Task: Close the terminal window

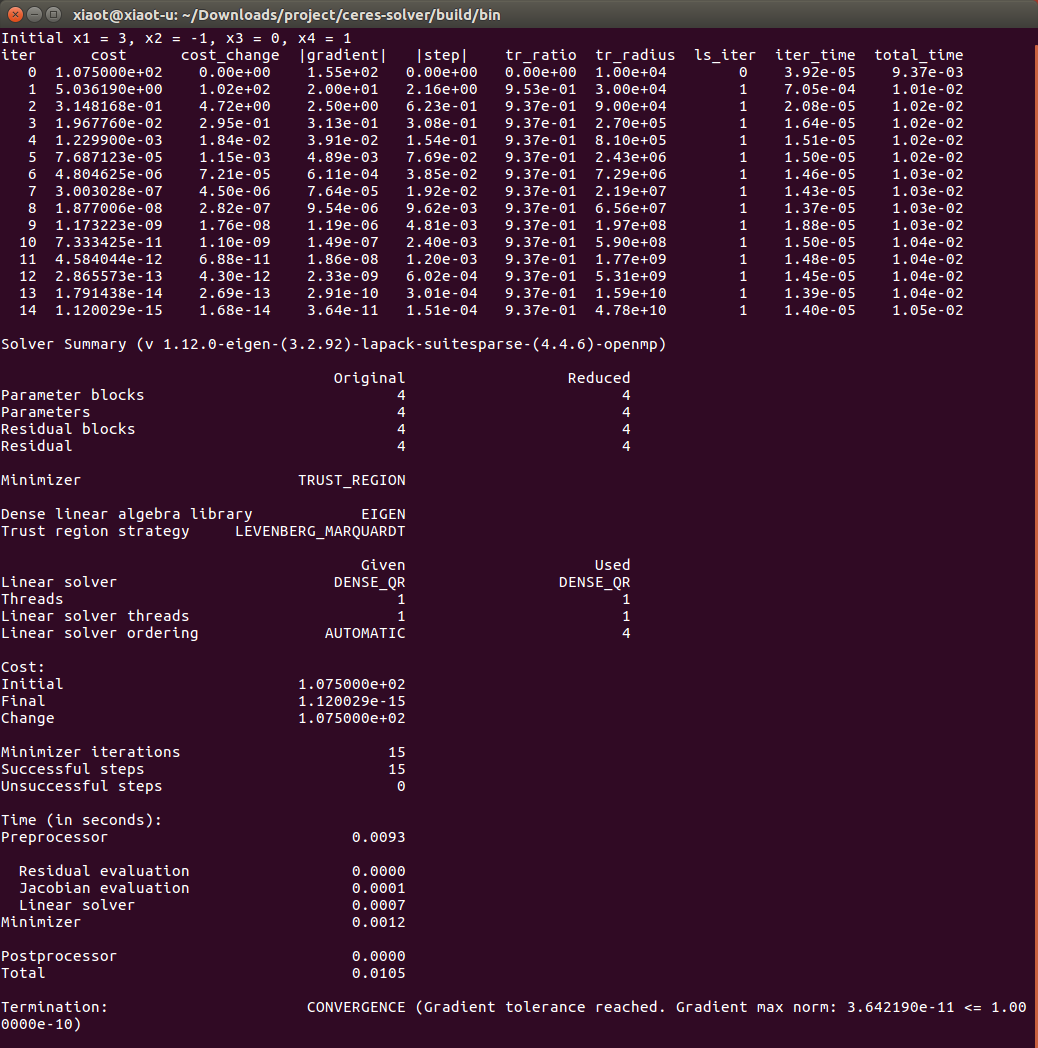Action: (14, 14)
